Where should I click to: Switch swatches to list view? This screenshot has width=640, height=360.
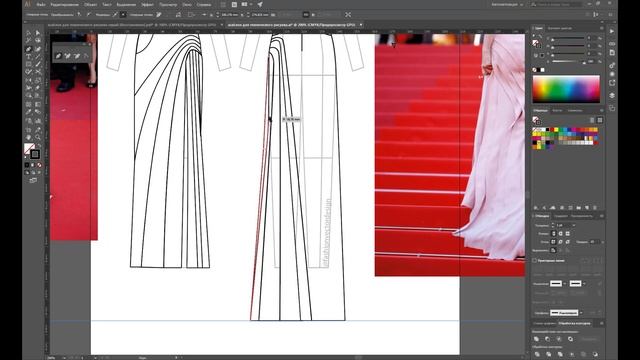click(592, 120)
